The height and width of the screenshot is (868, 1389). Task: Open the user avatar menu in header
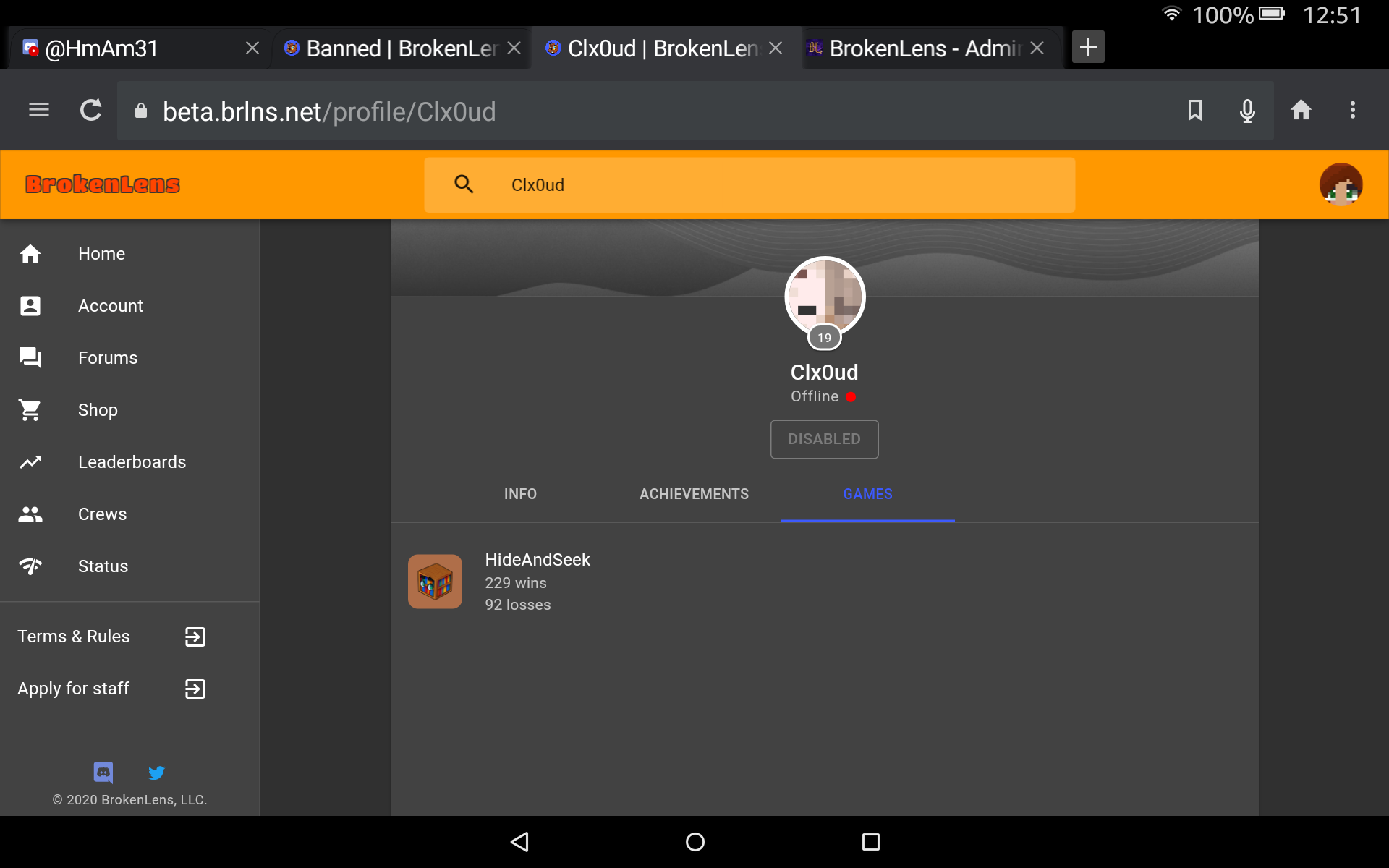point(1341,184)
